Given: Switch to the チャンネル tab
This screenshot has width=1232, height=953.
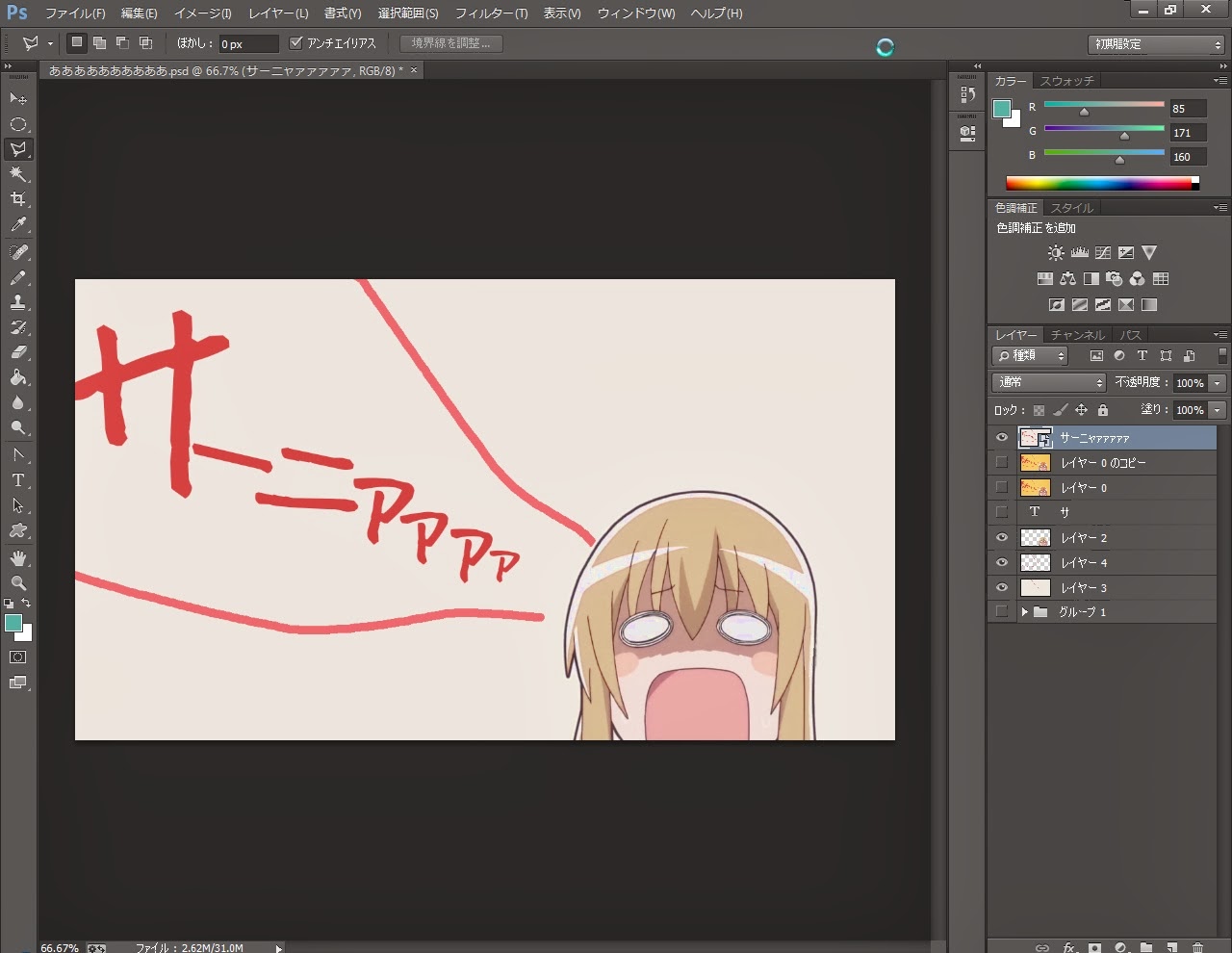Looking at the screenshot, I should [1078, 335].
